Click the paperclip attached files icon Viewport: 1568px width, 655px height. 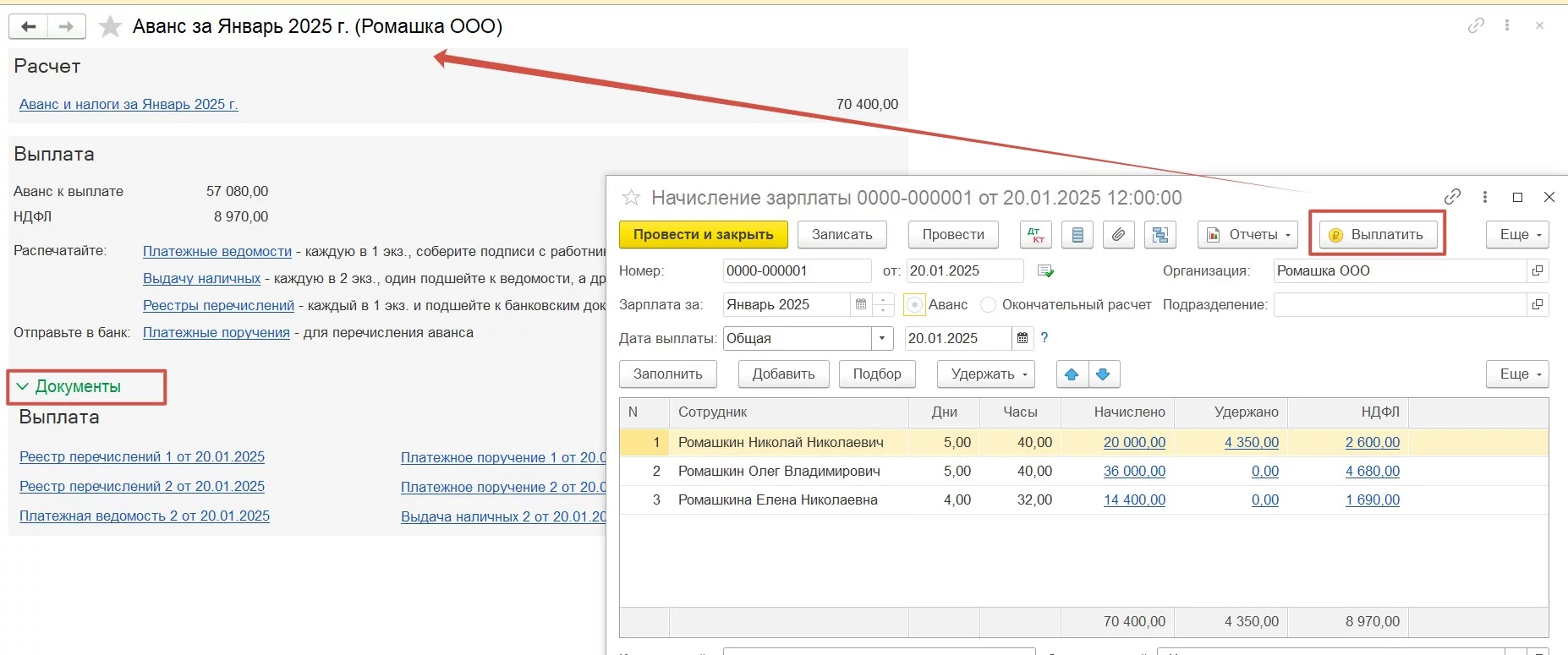1118,235
